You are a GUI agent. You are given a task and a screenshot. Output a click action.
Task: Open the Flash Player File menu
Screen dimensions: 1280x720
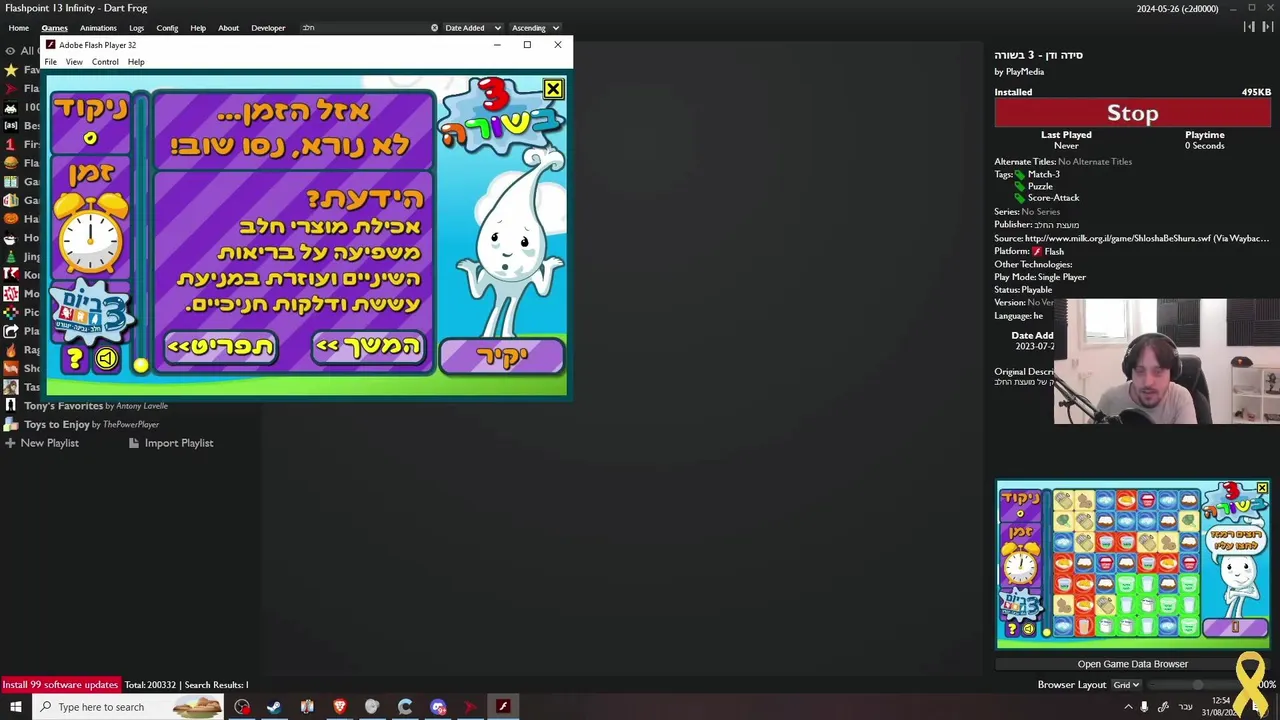[x=50, y=62]
